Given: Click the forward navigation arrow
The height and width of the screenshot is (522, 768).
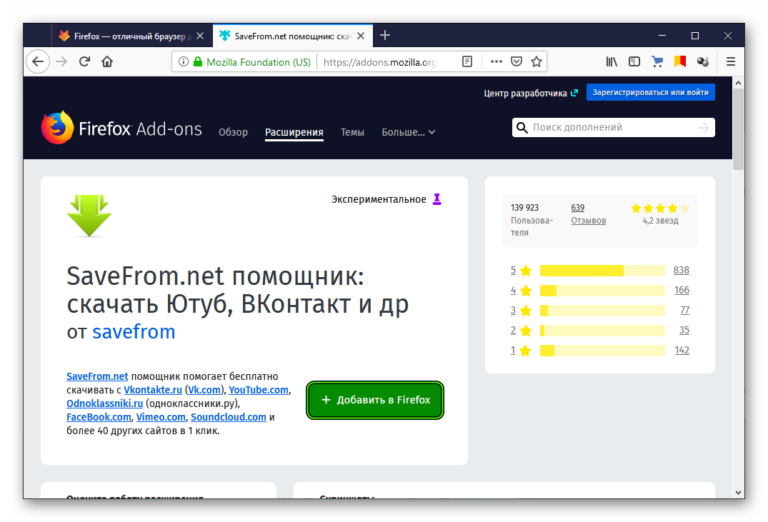Looking at the screenshot, I should (x=61, y=62).
